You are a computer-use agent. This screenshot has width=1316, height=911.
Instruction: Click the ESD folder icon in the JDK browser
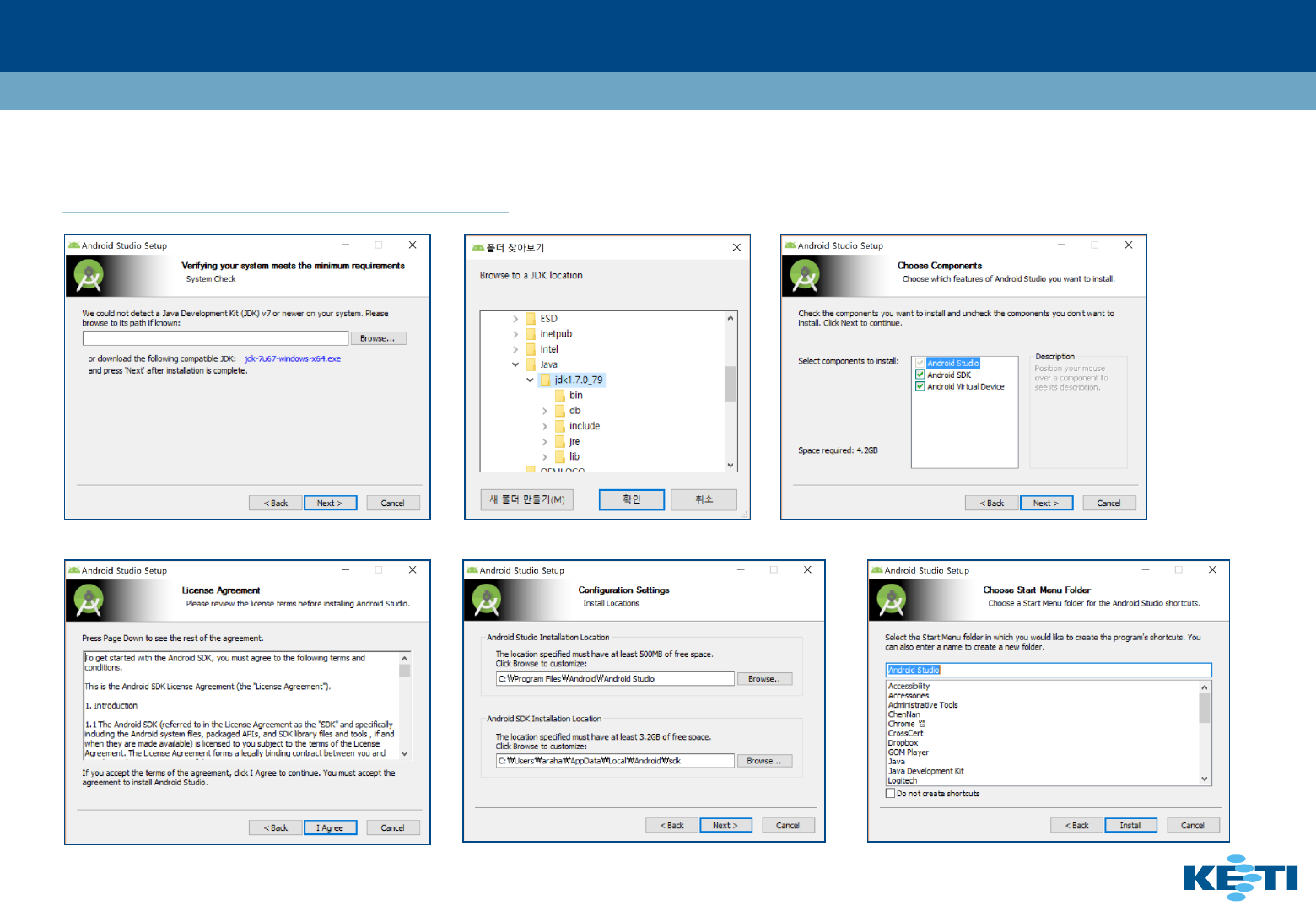(x=531, y=319)
